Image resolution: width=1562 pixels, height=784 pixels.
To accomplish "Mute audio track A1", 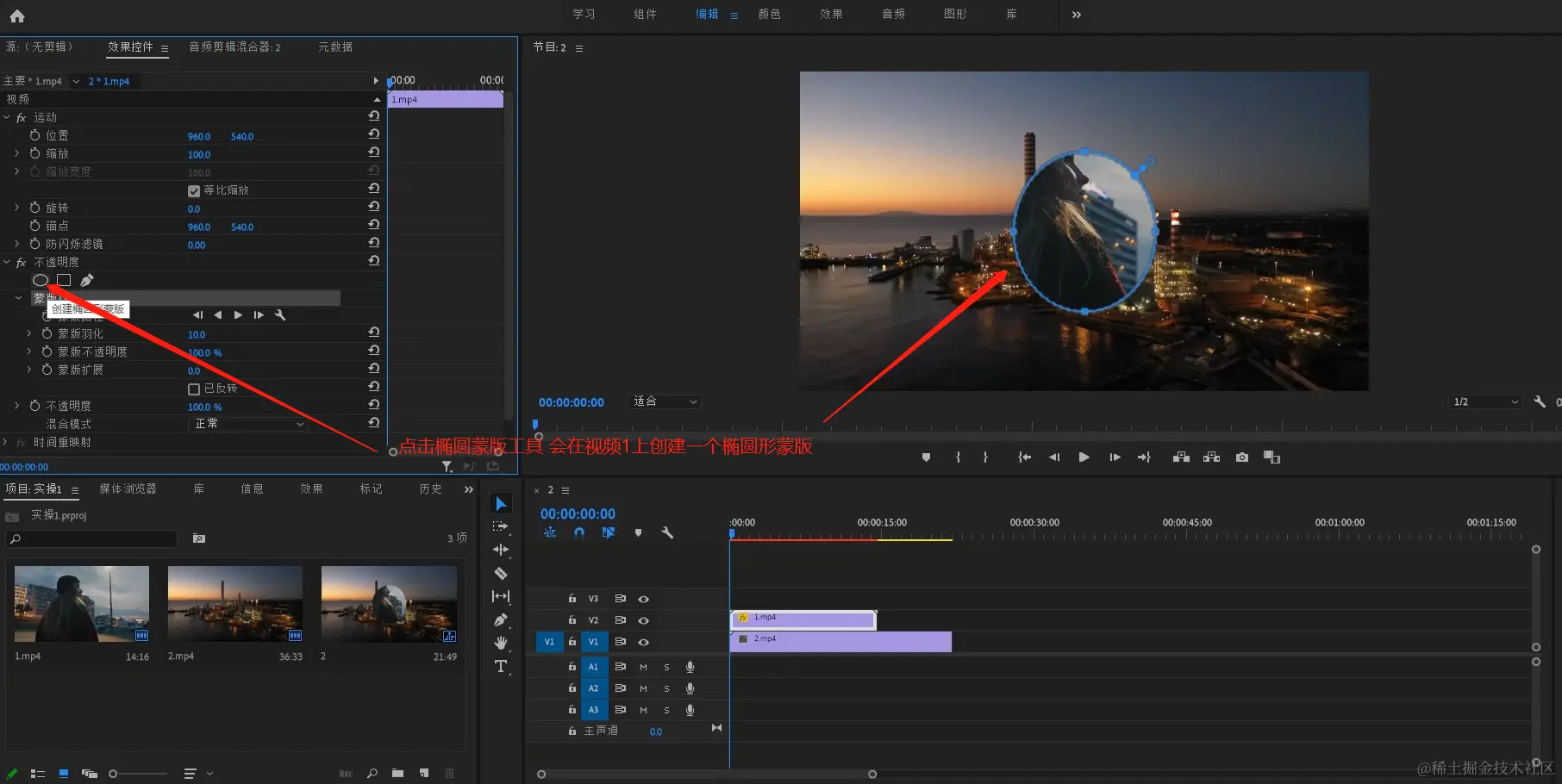I will tap(643, 667).
